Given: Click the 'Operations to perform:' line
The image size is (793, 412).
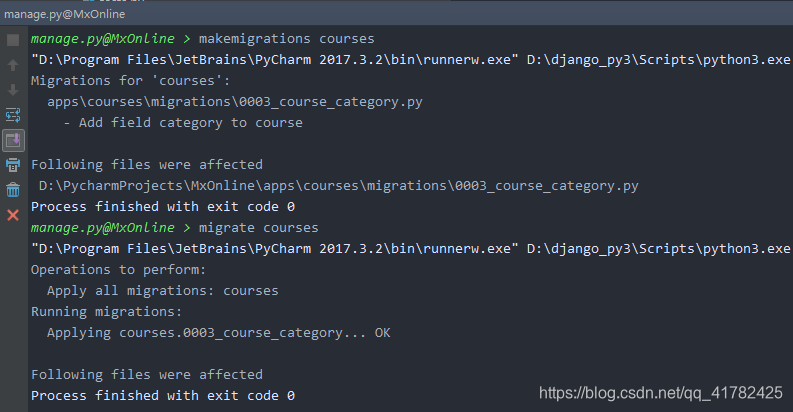Looking at the screenshot, I should coord(118,270).
